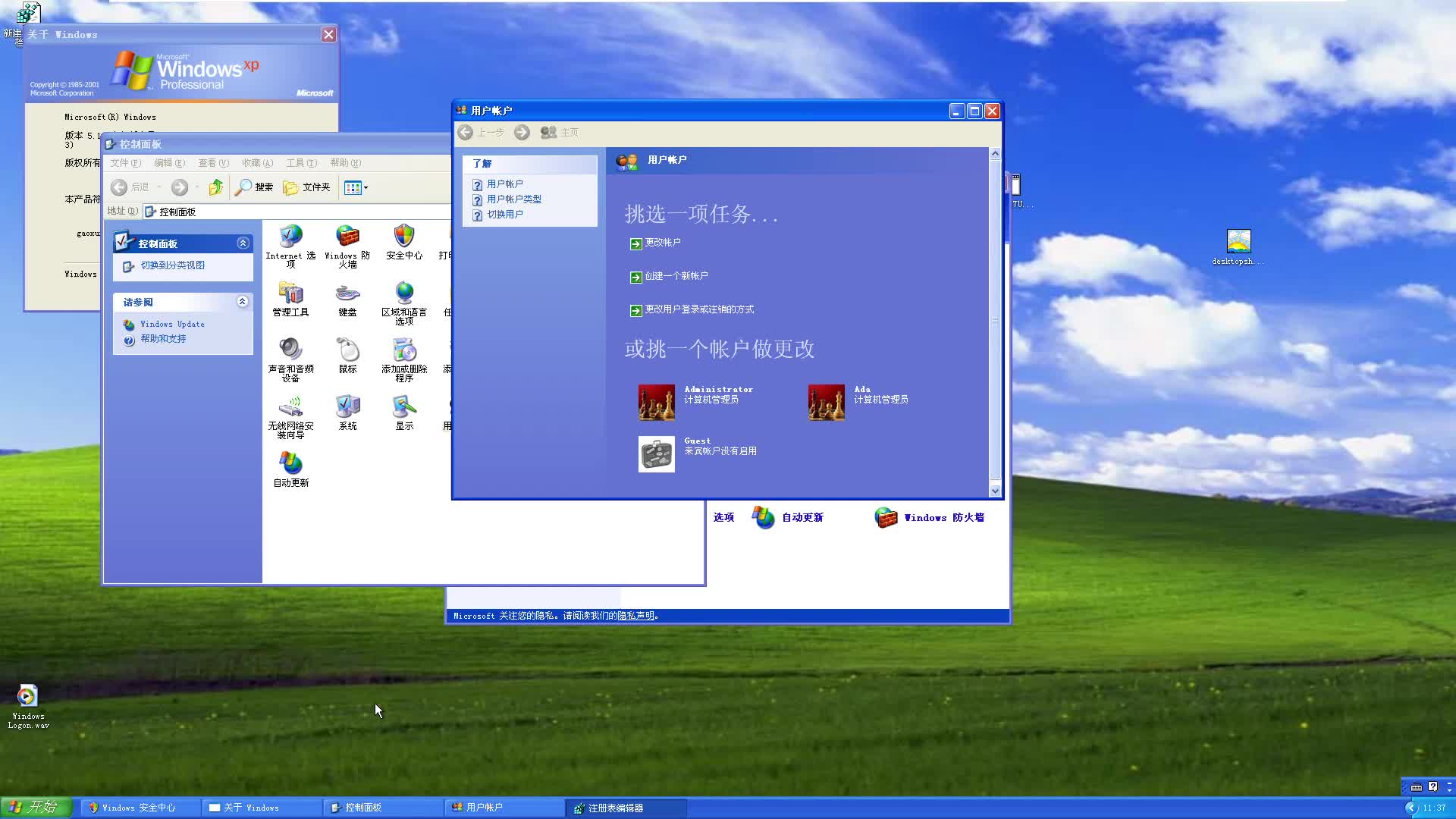Click Create a new account (创建一个新帐户) task
This screenshot has height=819, width=1456.
676,276
